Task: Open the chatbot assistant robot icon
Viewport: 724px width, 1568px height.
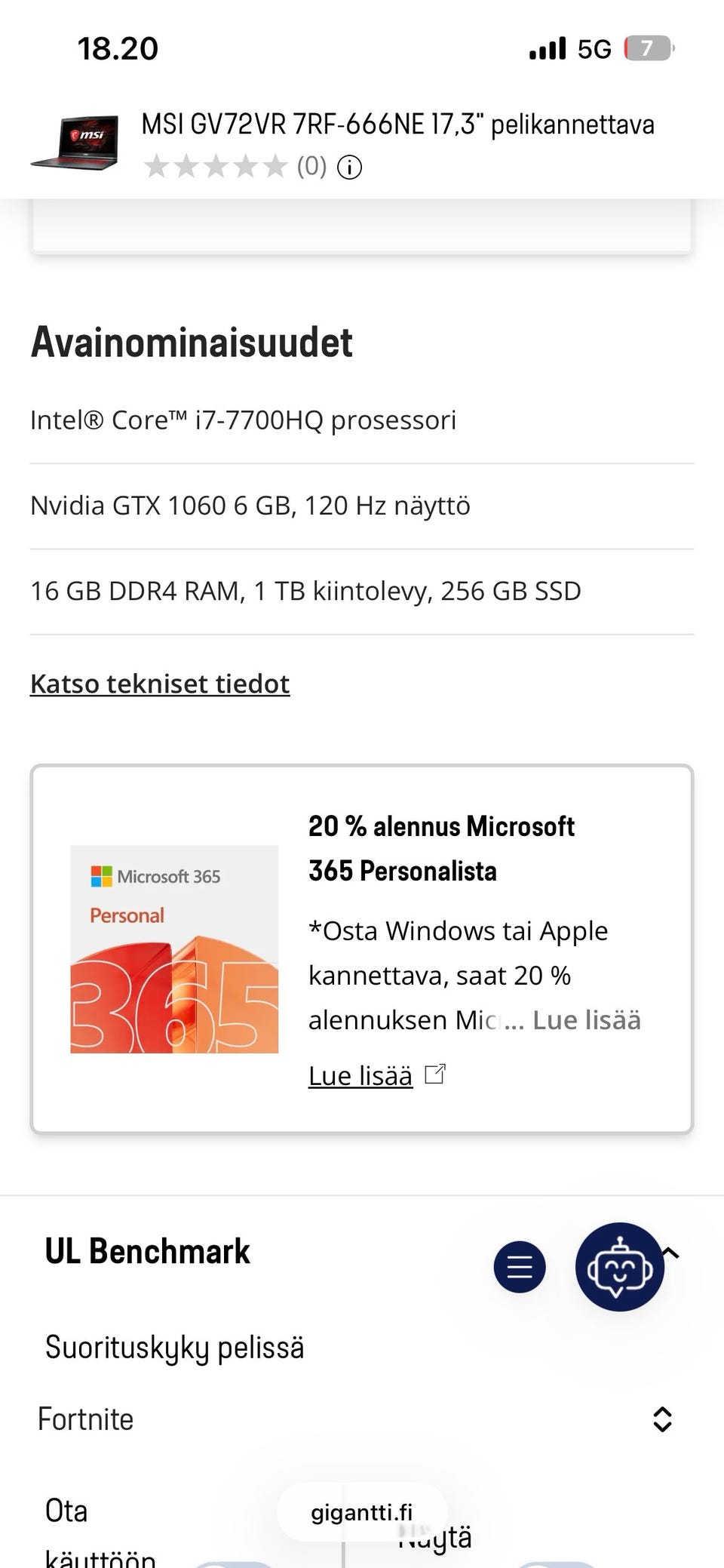Action: click(x=619, y=1266)
